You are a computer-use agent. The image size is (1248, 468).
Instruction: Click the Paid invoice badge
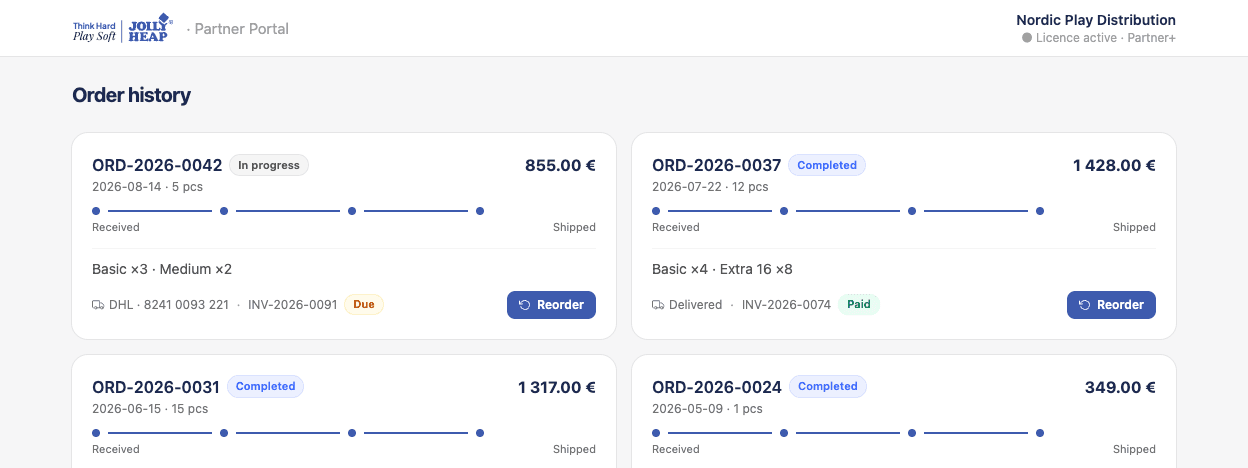click(858, 304)
